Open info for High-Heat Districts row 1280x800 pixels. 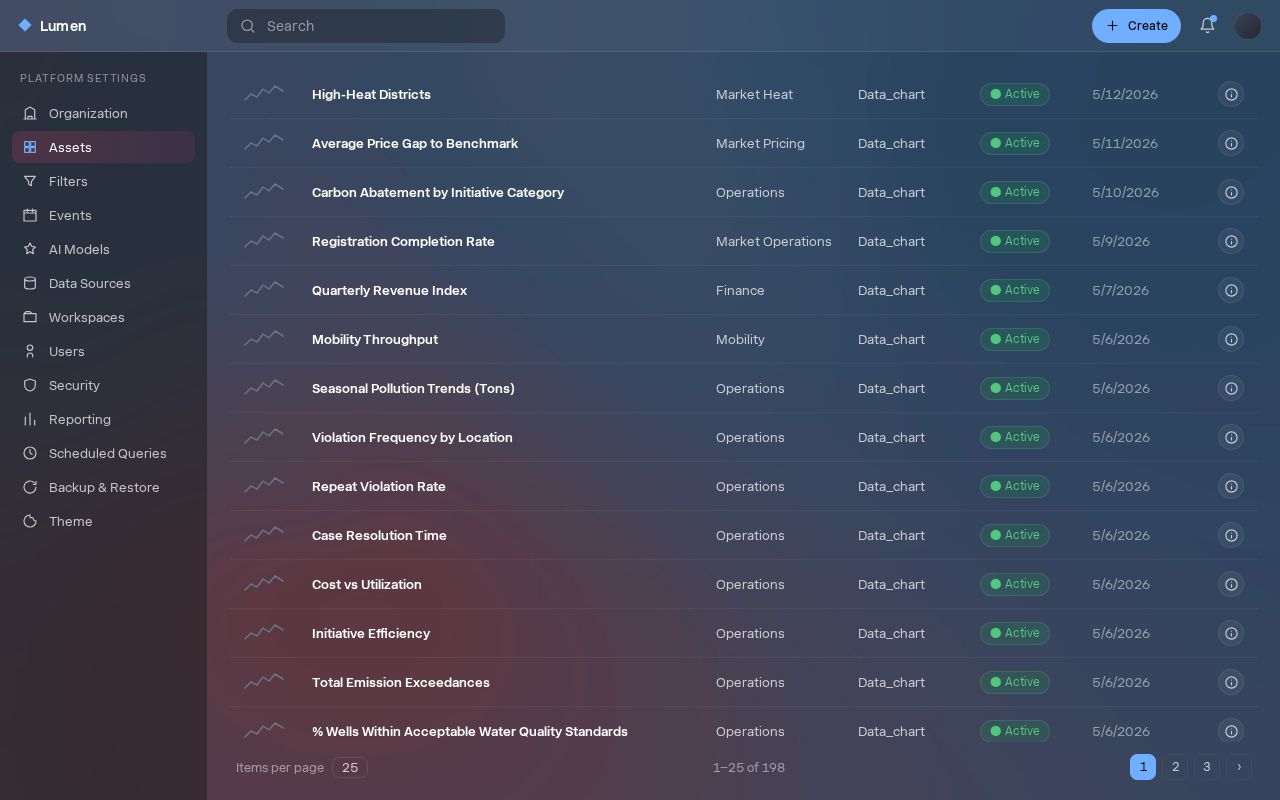[x=1231, y=94]
